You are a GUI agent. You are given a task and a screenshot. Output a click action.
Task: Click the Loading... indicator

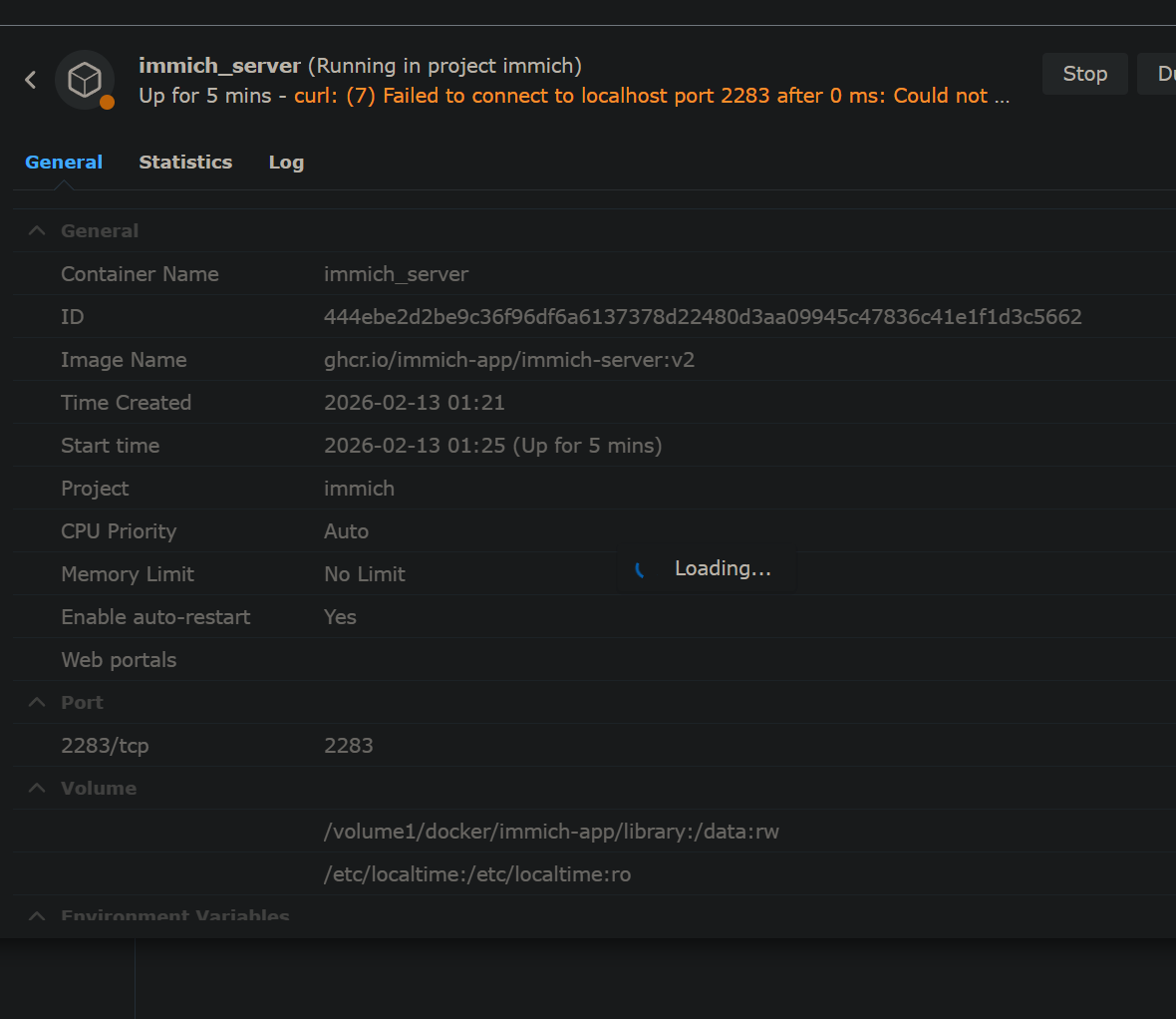pyautogui.click(x=706, y=568)
